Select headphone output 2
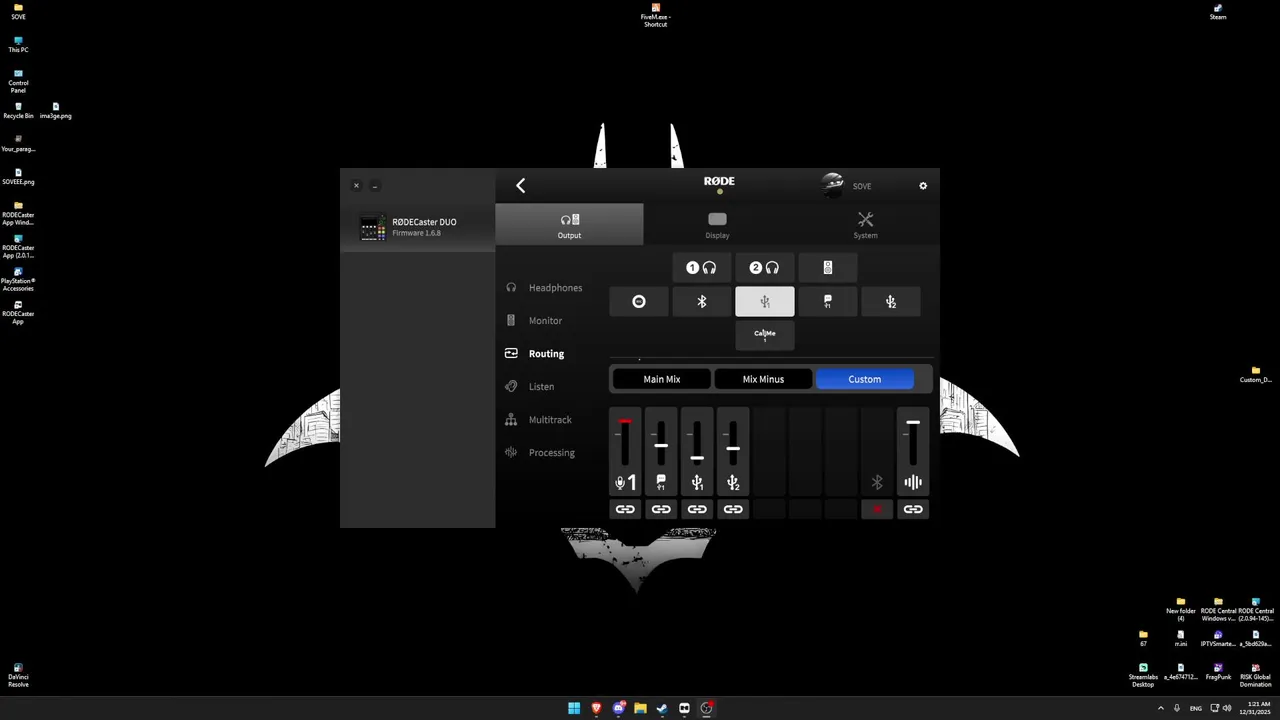This screenshot has width=1280, height=720. click(764, 268)
